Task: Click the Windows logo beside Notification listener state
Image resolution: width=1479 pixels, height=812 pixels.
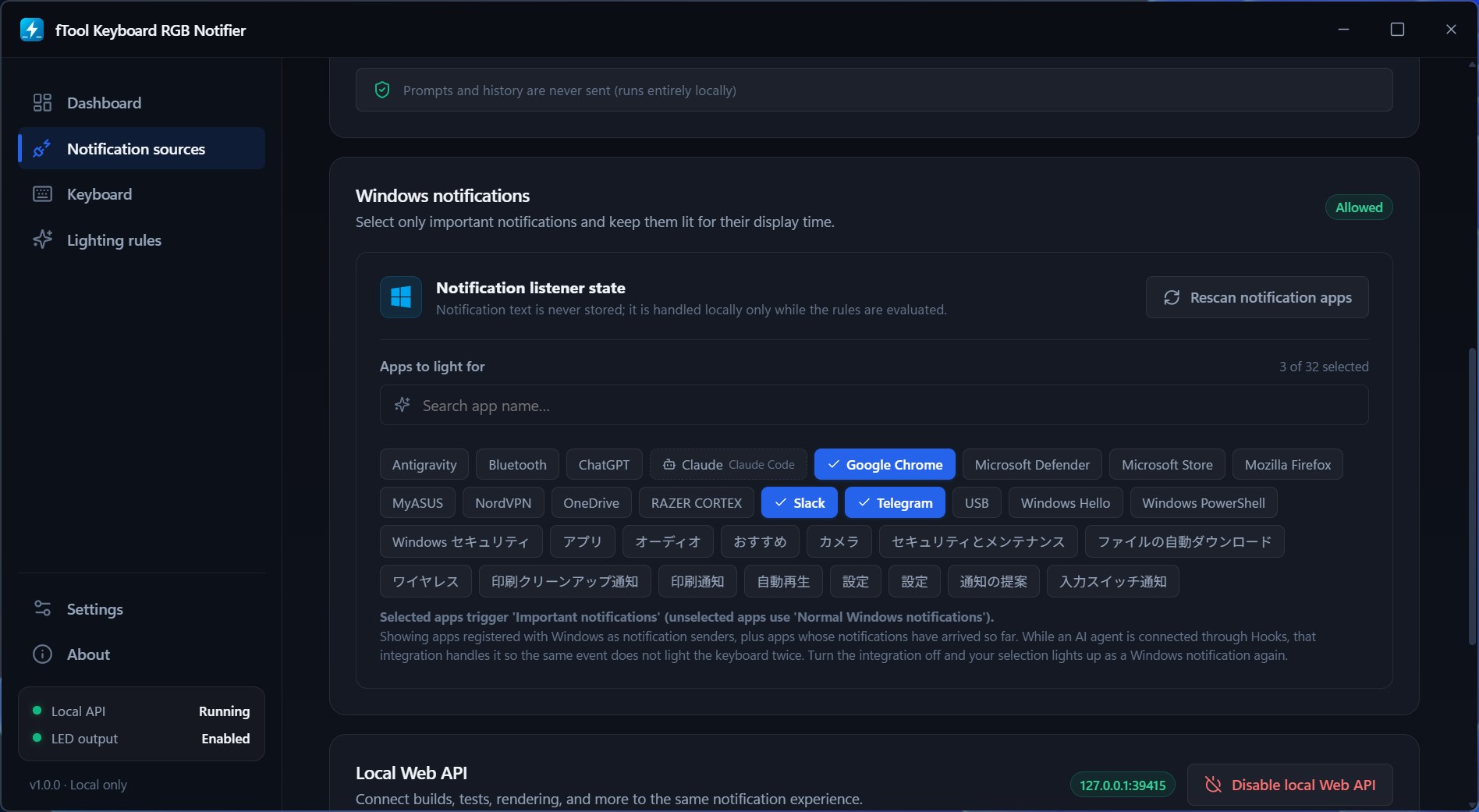Action: click(x=401, y=297)
